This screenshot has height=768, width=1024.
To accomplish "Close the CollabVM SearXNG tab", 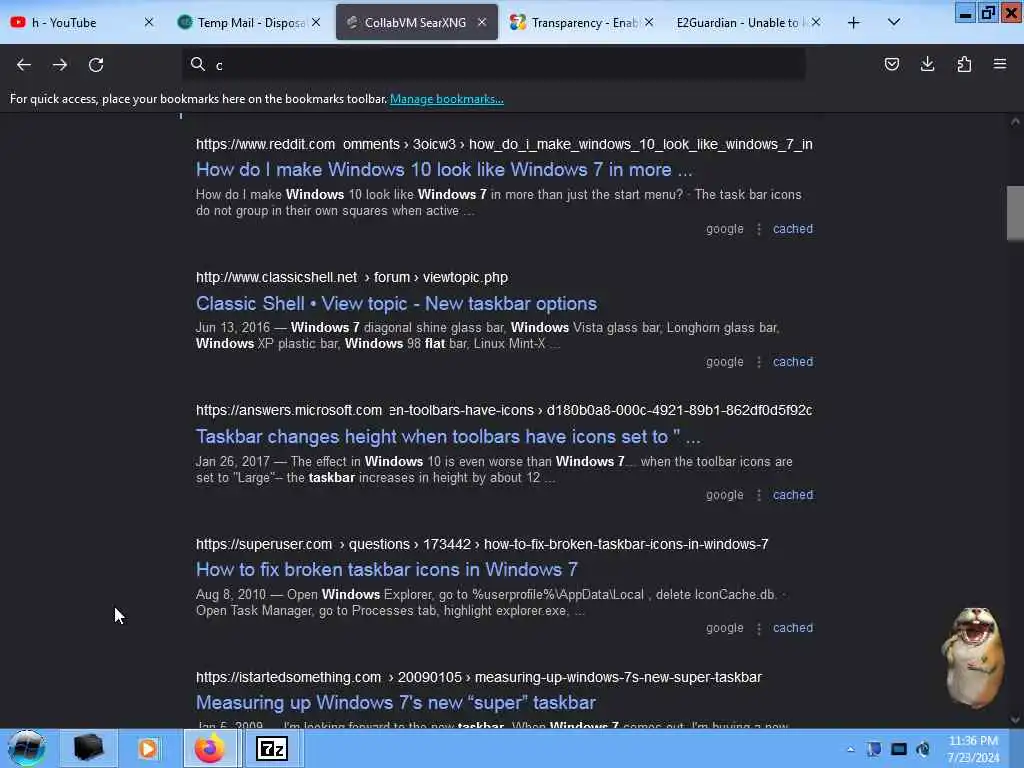I will 482,22.
